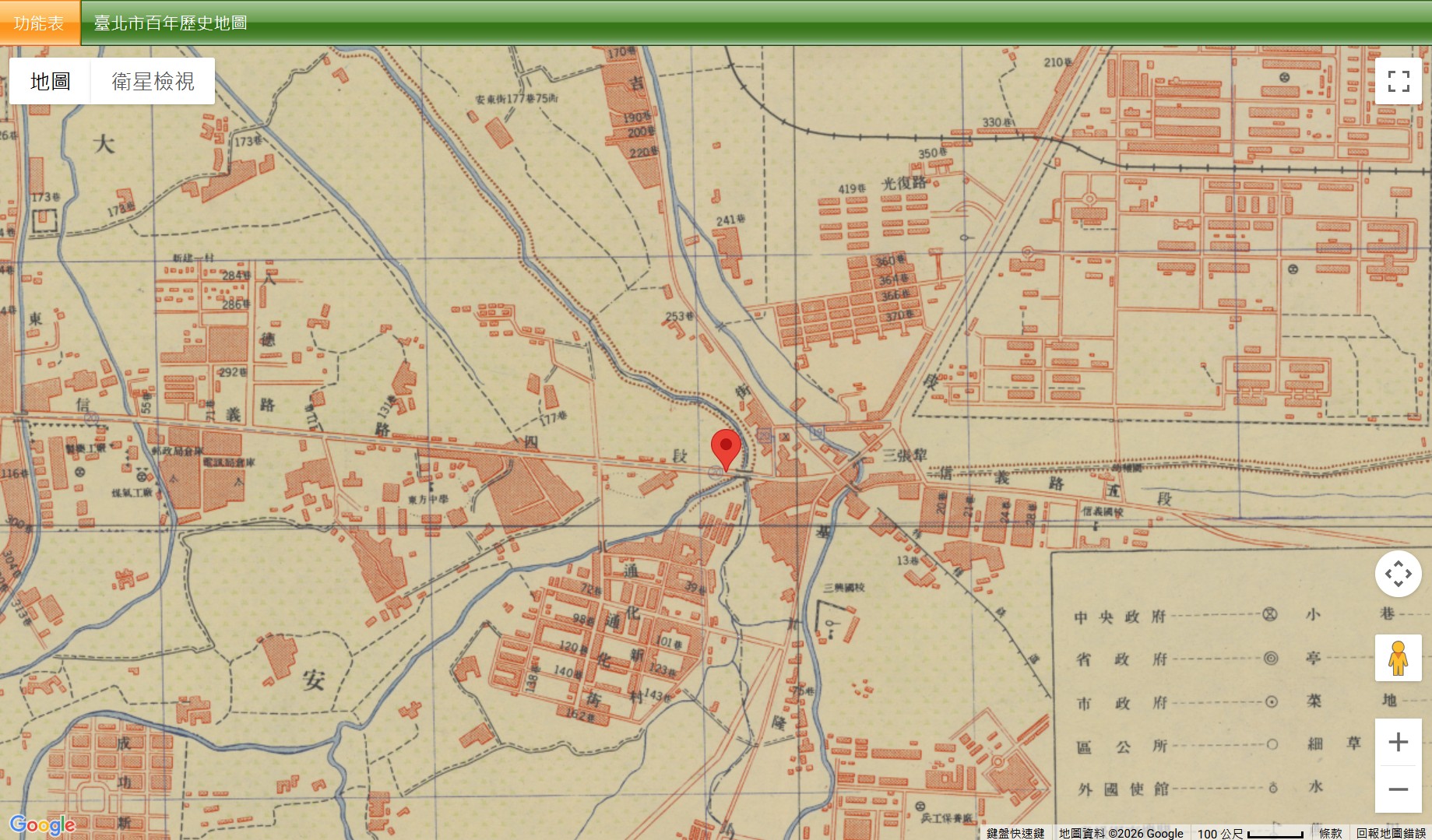
Task: Click the 中央政府 legend entry
Action: tap(1120, 617)
